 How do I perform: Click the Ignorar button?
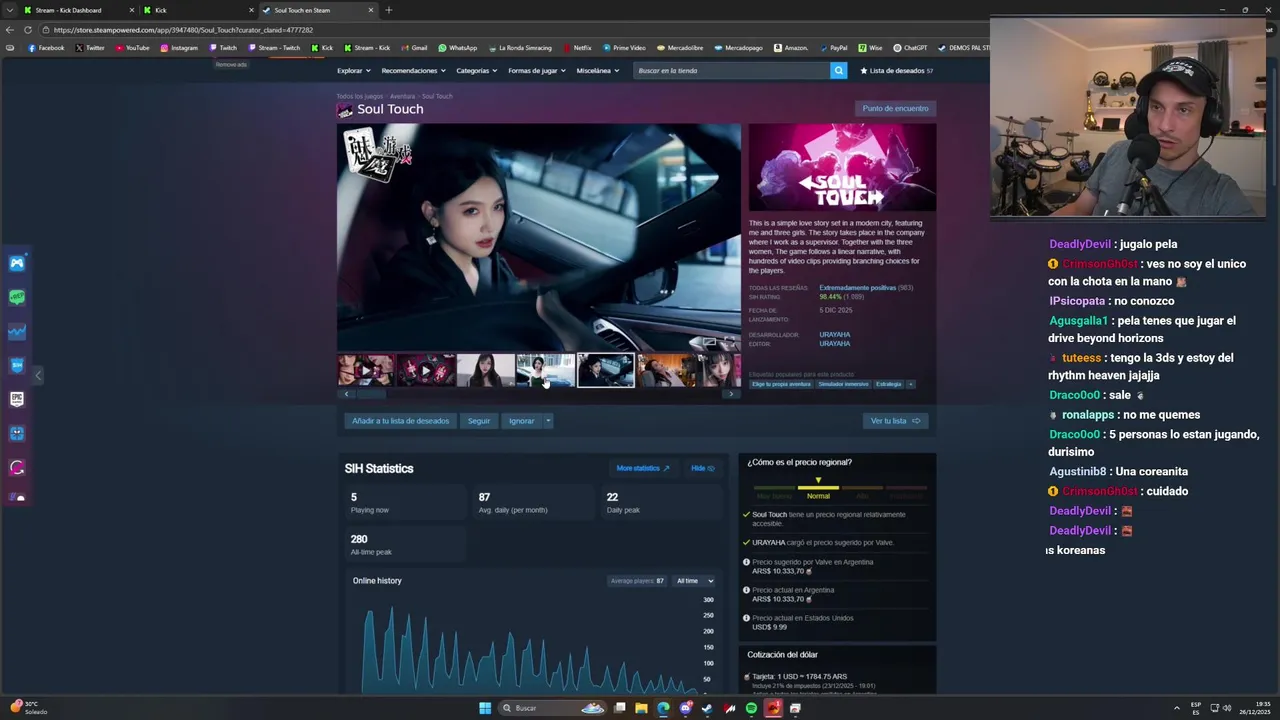tap(521, 421)
